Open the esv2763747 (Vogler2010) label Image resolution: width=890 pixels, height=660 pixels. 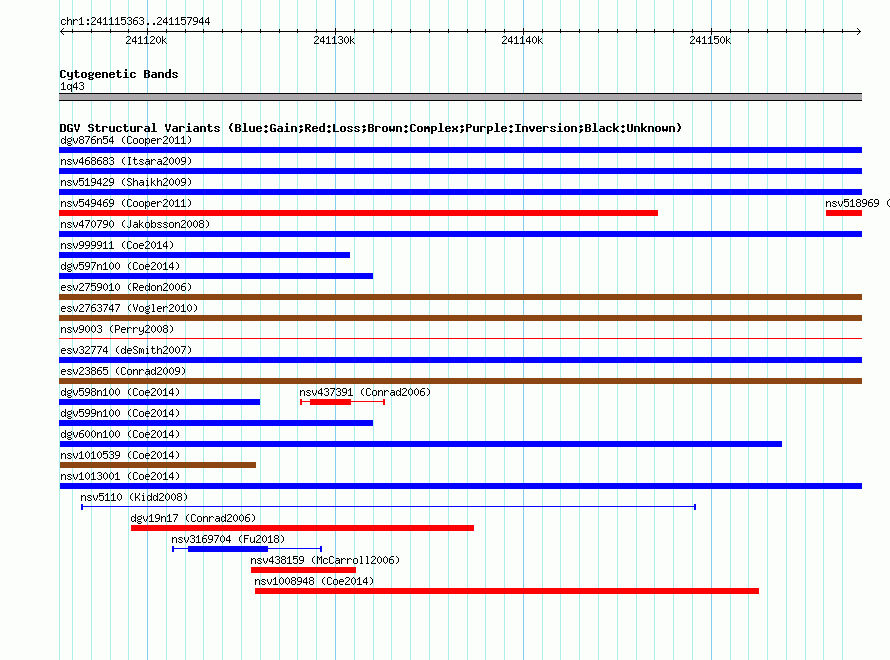129,308
